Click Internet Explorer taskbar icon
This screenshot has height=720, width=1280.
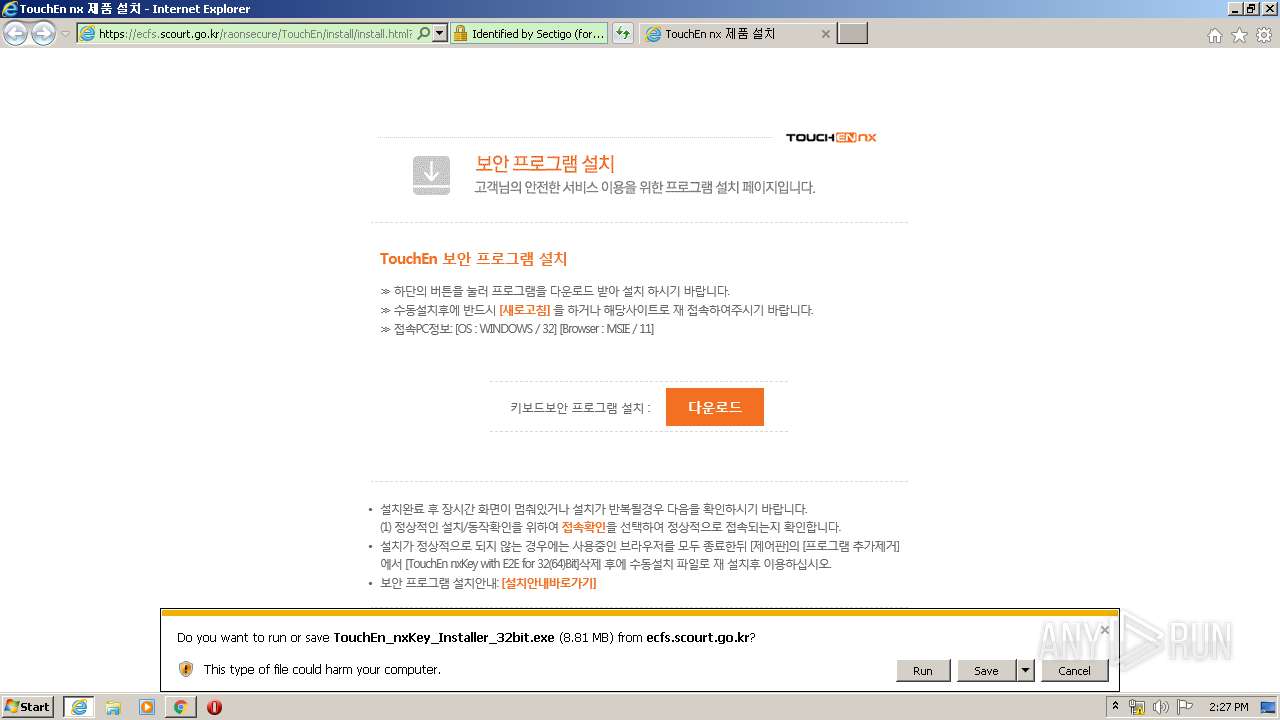pyautogui.click(x=79, y=707)
